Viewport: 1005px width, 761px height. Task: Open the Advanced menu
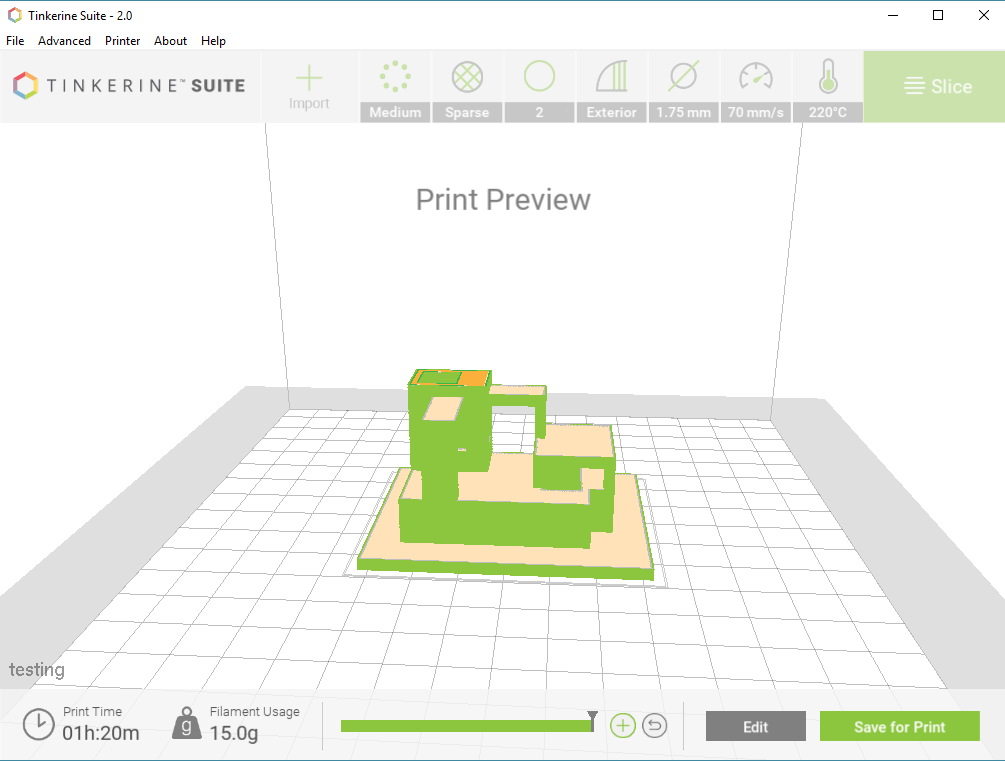click(x=64, y=40)
